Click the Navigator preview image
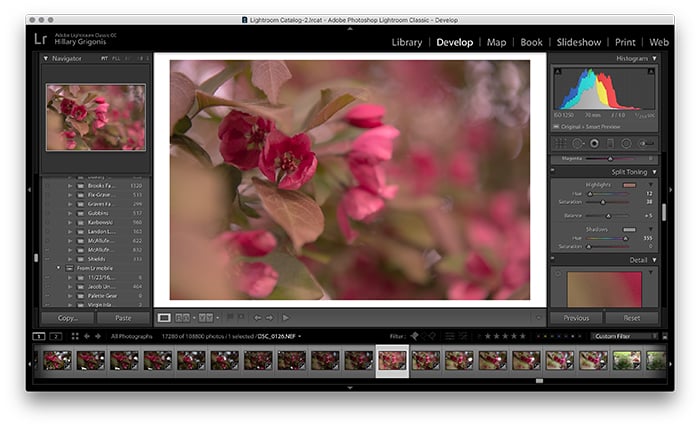Image resolution: width=700 pixels, height=428 pixels. pos(96,117)
